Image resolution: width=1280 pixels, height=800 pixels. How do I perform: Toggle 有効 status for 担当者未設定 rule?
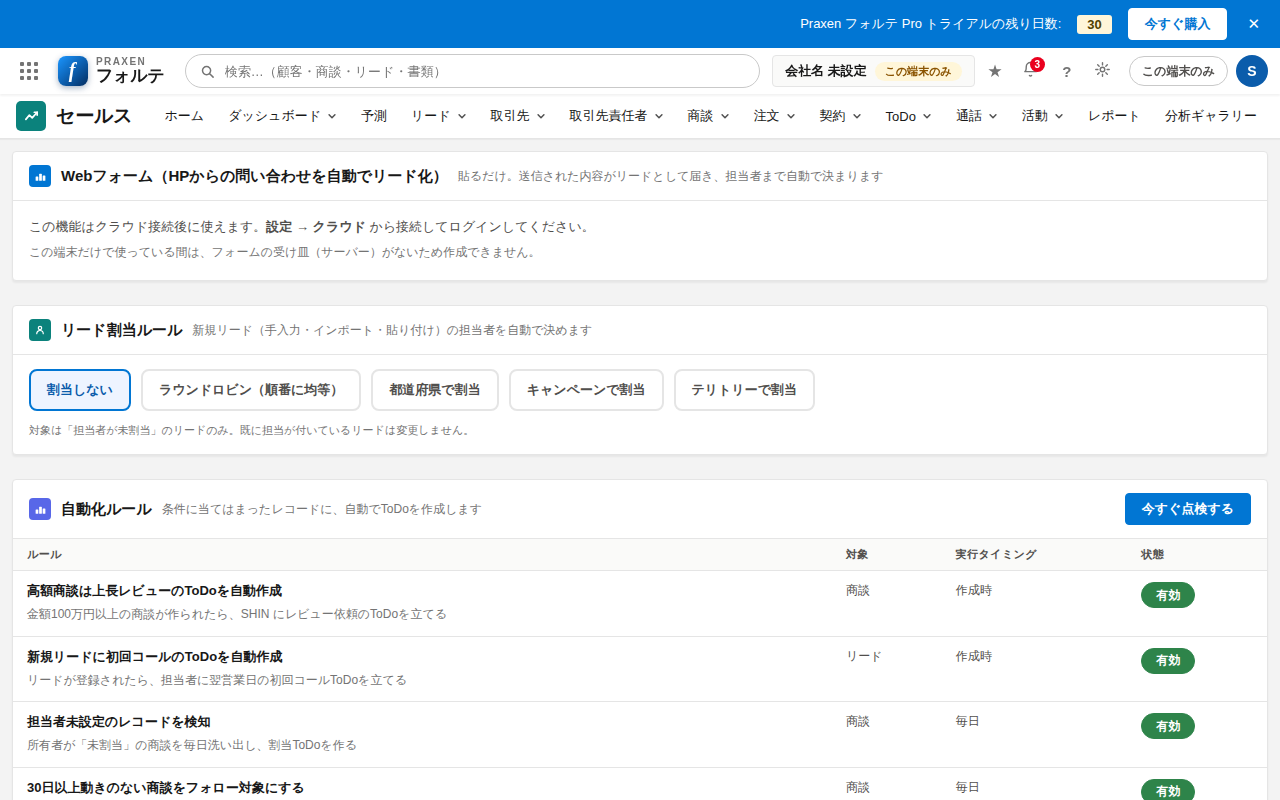pos(1168,726)
